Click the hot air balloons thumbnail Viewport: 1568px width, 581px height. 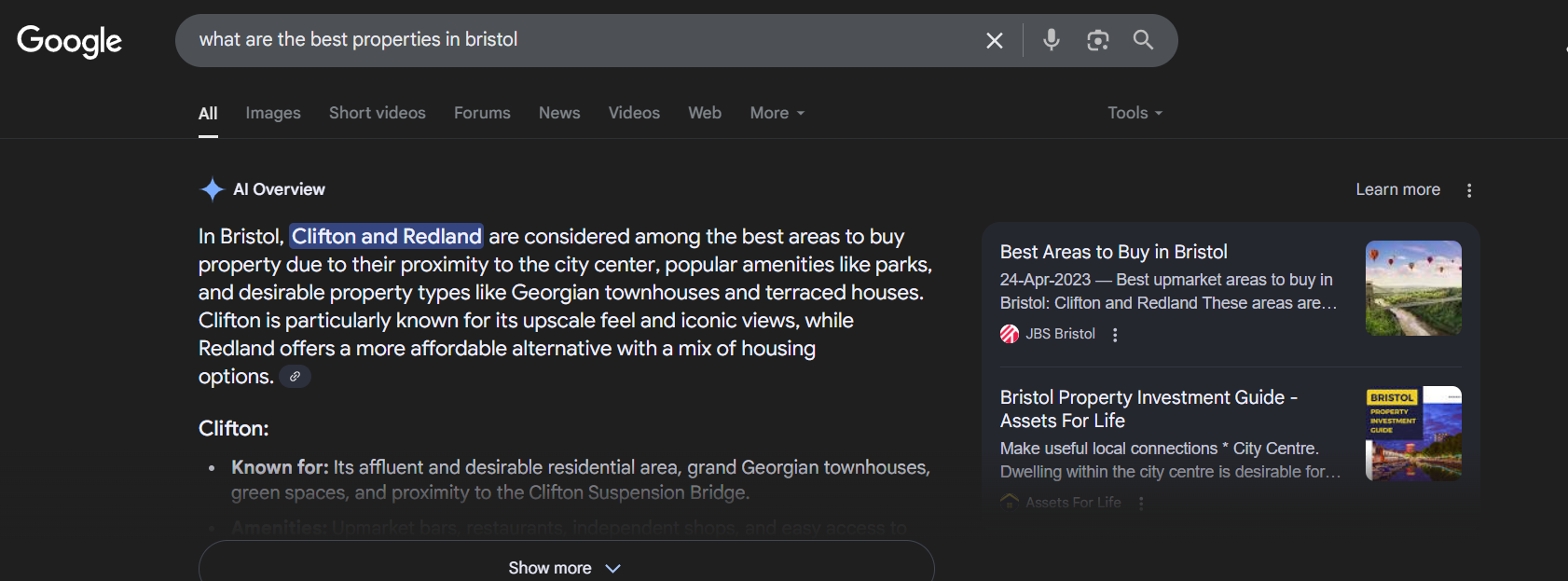[x=1413, y=288]
